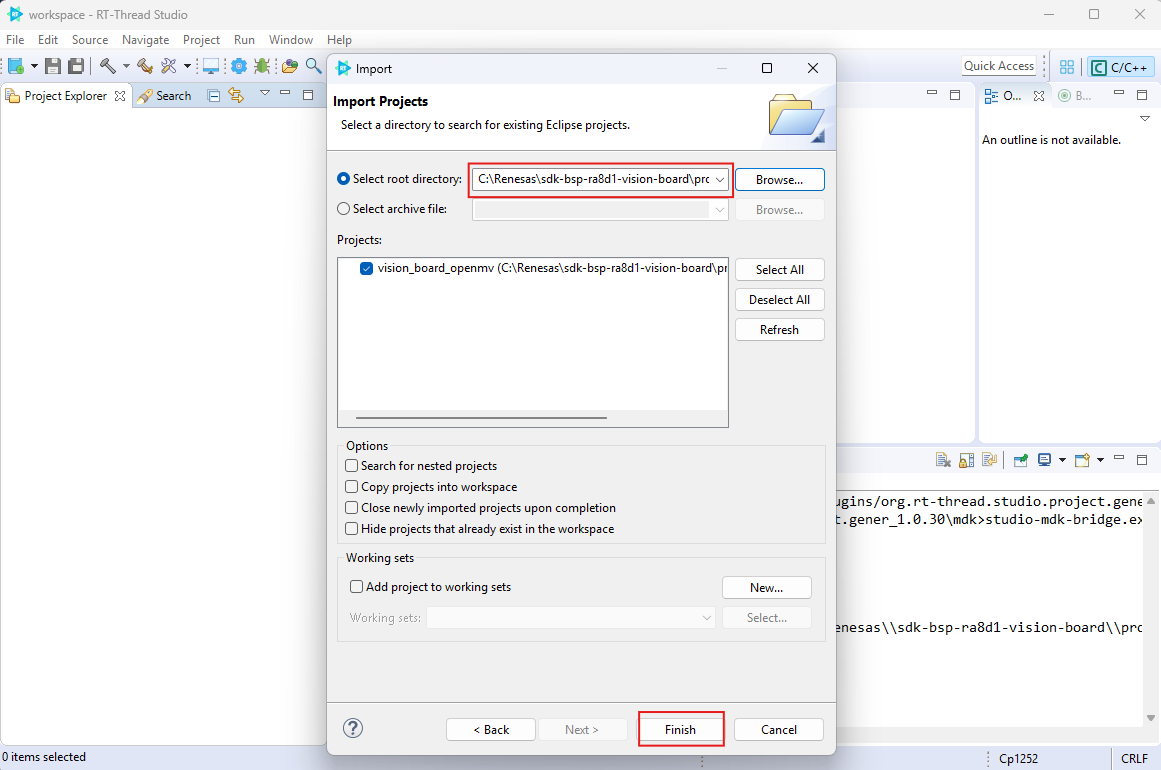Open the Navigate menu

(x=145, y=40)
